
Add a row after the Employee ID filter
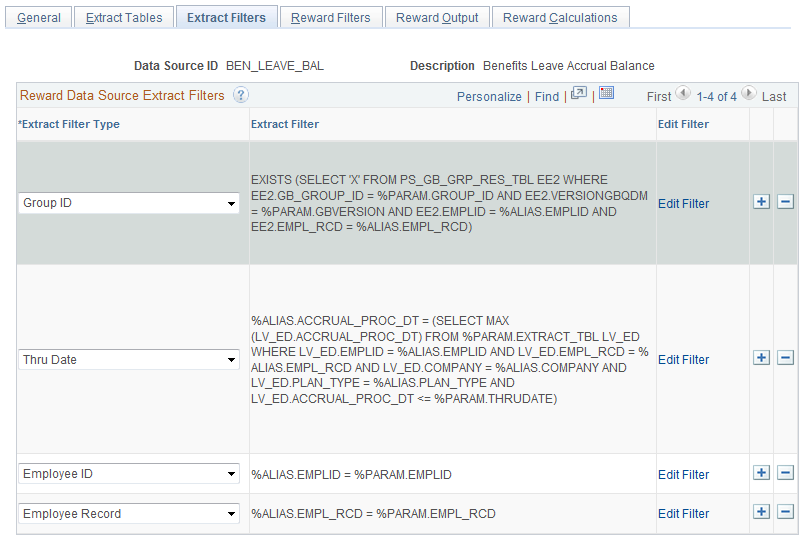pyautogui.click(x=761, y=472)
